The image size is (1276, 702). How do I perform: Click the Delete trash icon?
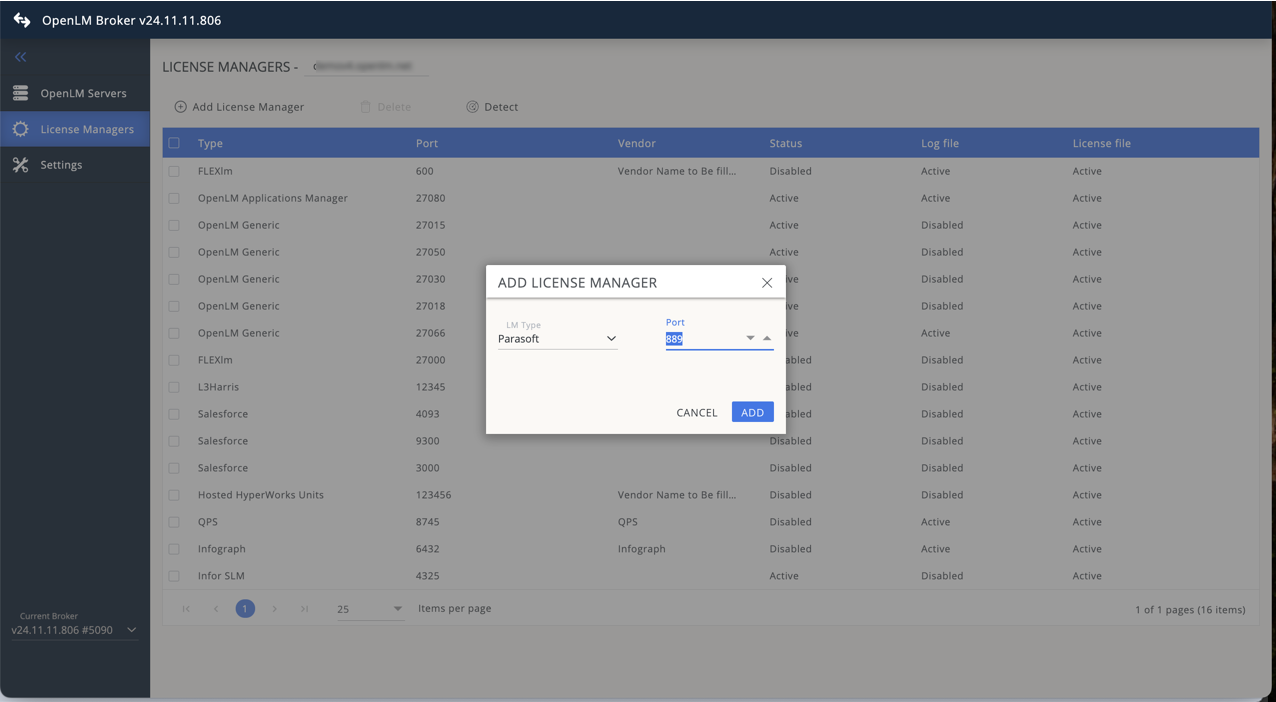(366, 106)
